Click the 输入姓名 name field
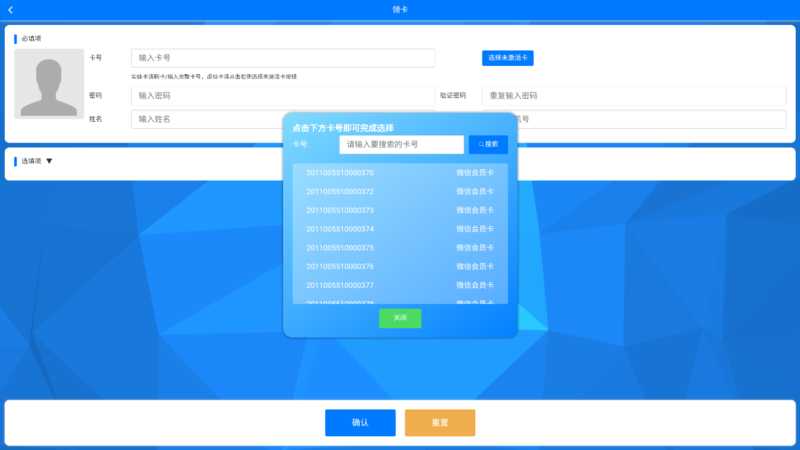Screen dimensions: 800x450 point(205,119)
